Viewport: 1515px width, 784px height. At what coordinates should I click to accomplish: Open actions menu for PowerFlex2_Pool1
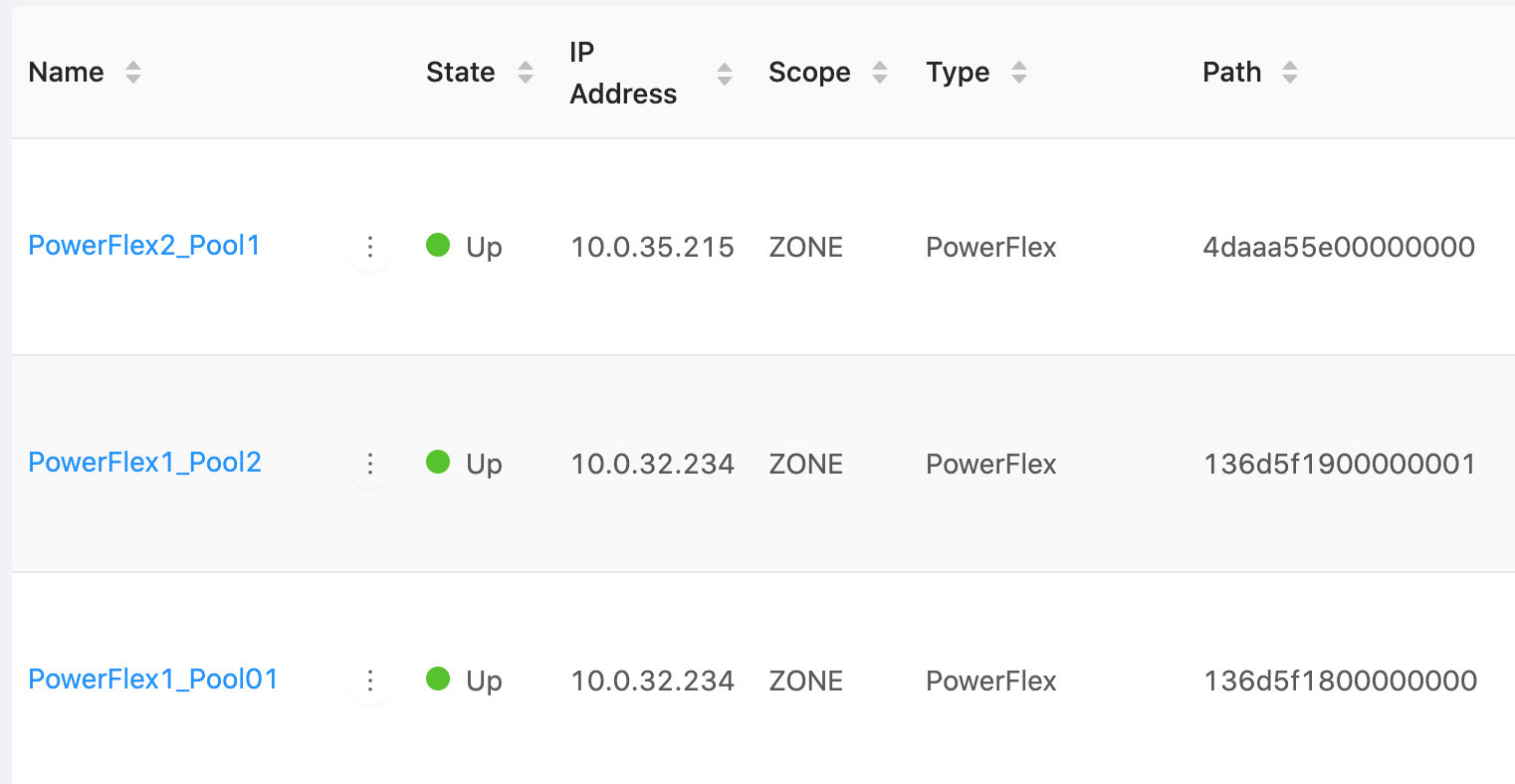370,247
